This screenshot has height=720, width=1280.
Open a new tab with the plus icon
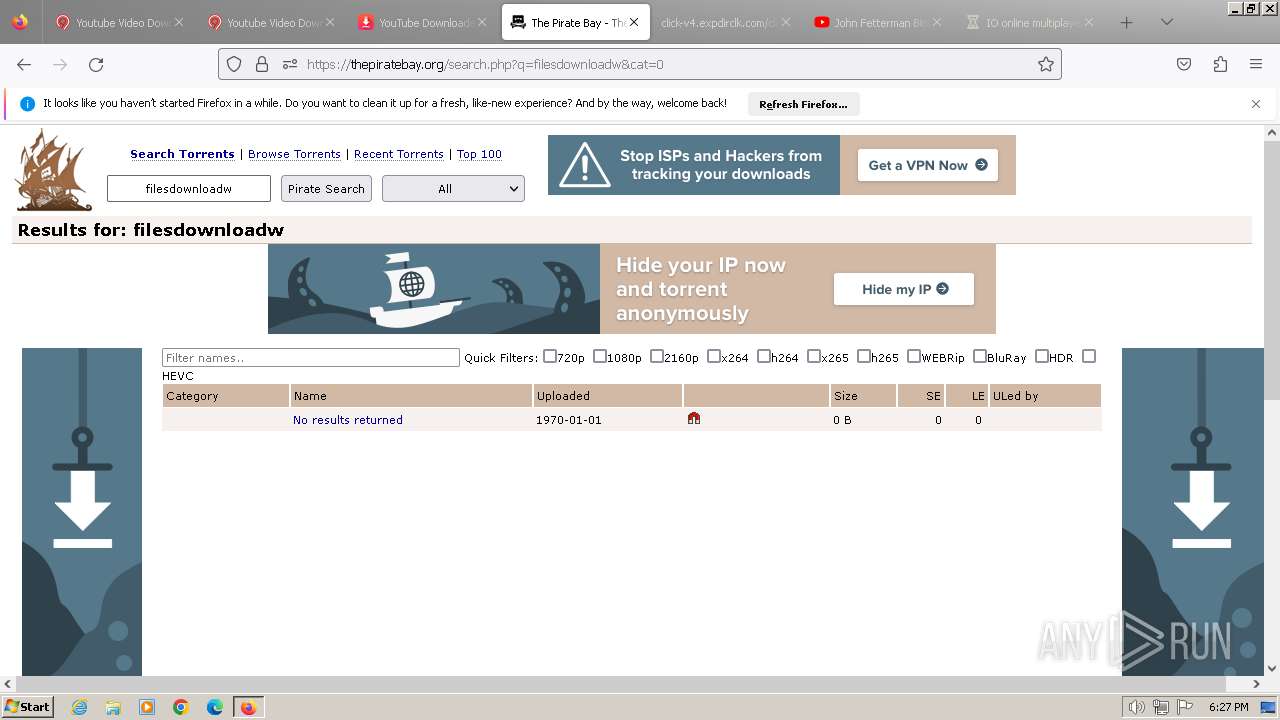pos(1127,22)
